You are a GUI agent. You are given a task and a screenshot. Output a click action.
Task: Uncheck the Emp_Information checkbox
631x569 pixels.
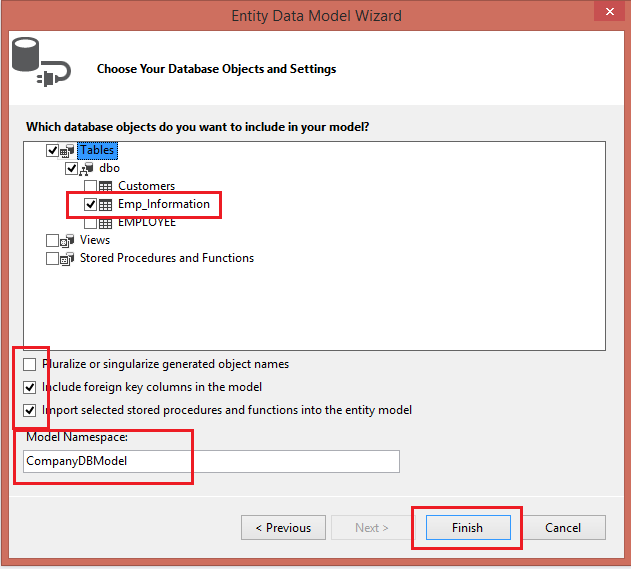(90, 204)
